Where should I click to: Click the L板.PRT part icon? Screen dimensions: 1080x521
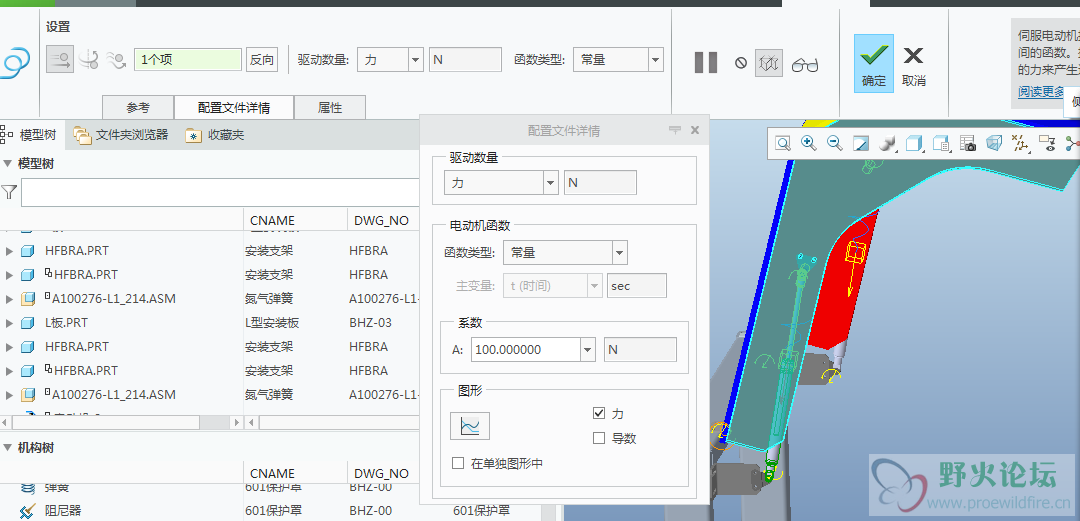(28, 323)
